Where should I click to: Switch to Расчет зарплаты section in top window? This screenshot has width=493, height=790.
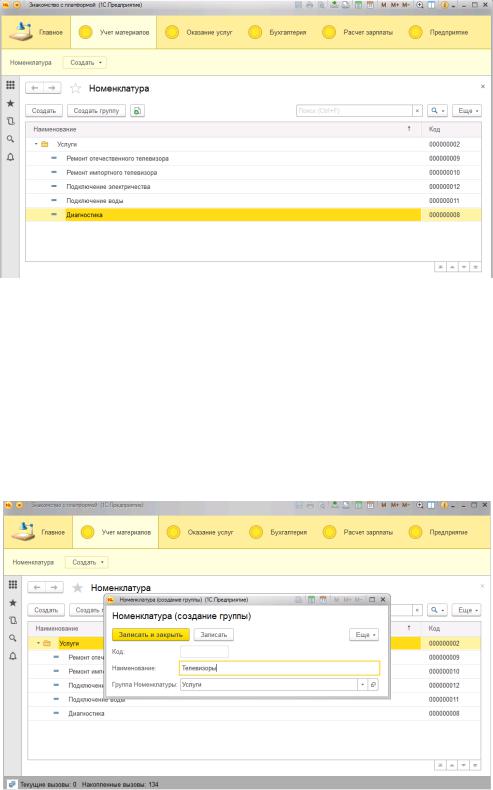click(360, 32)
